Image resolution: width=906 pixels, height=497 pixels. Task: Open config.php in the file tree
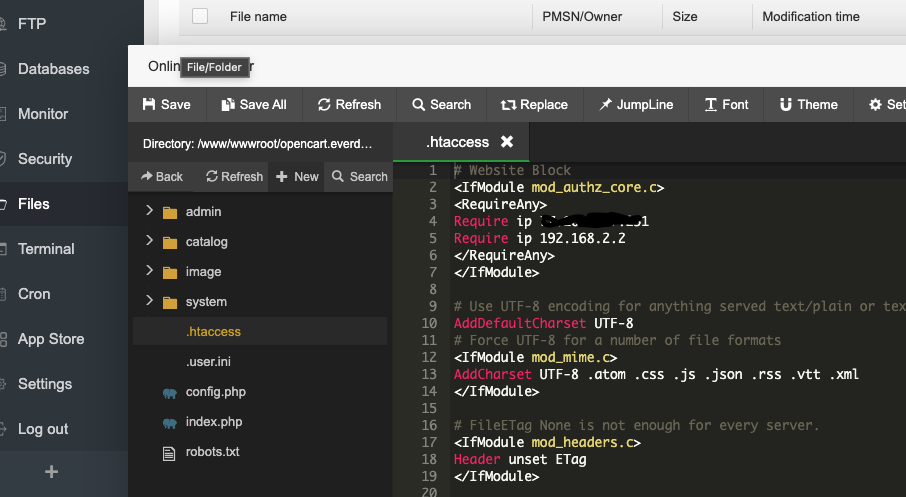(x=215, y=392)
